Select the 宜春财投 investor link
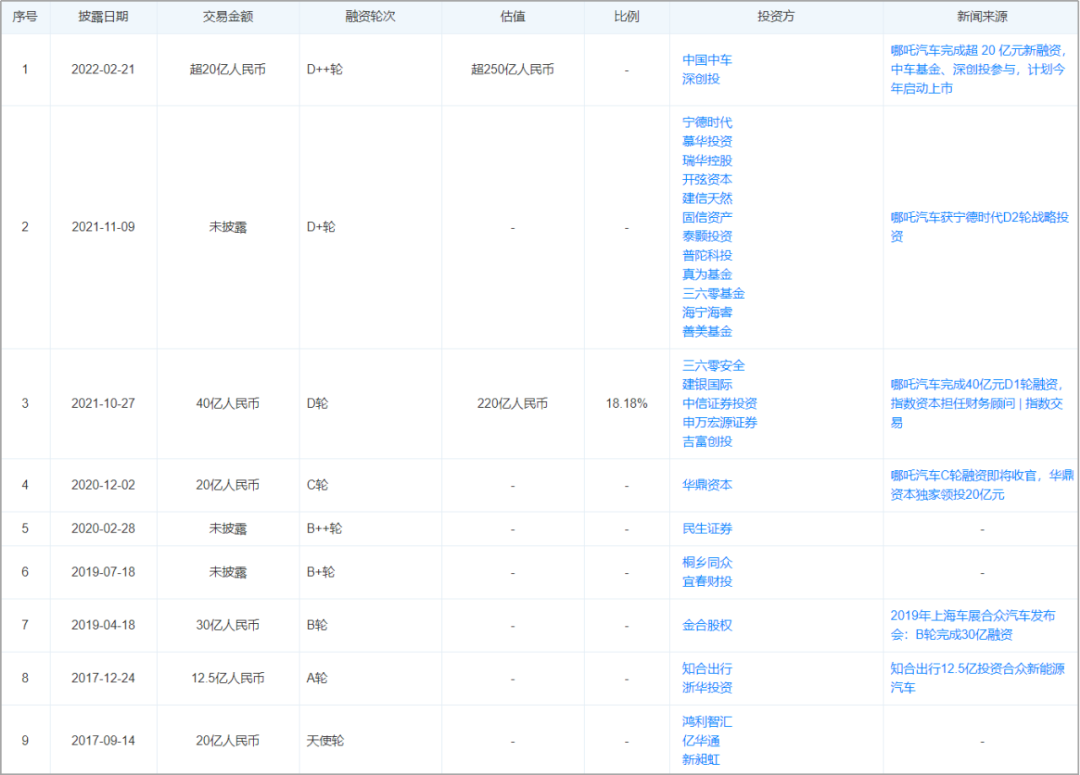1080x775 pixels. pos(707,581)
